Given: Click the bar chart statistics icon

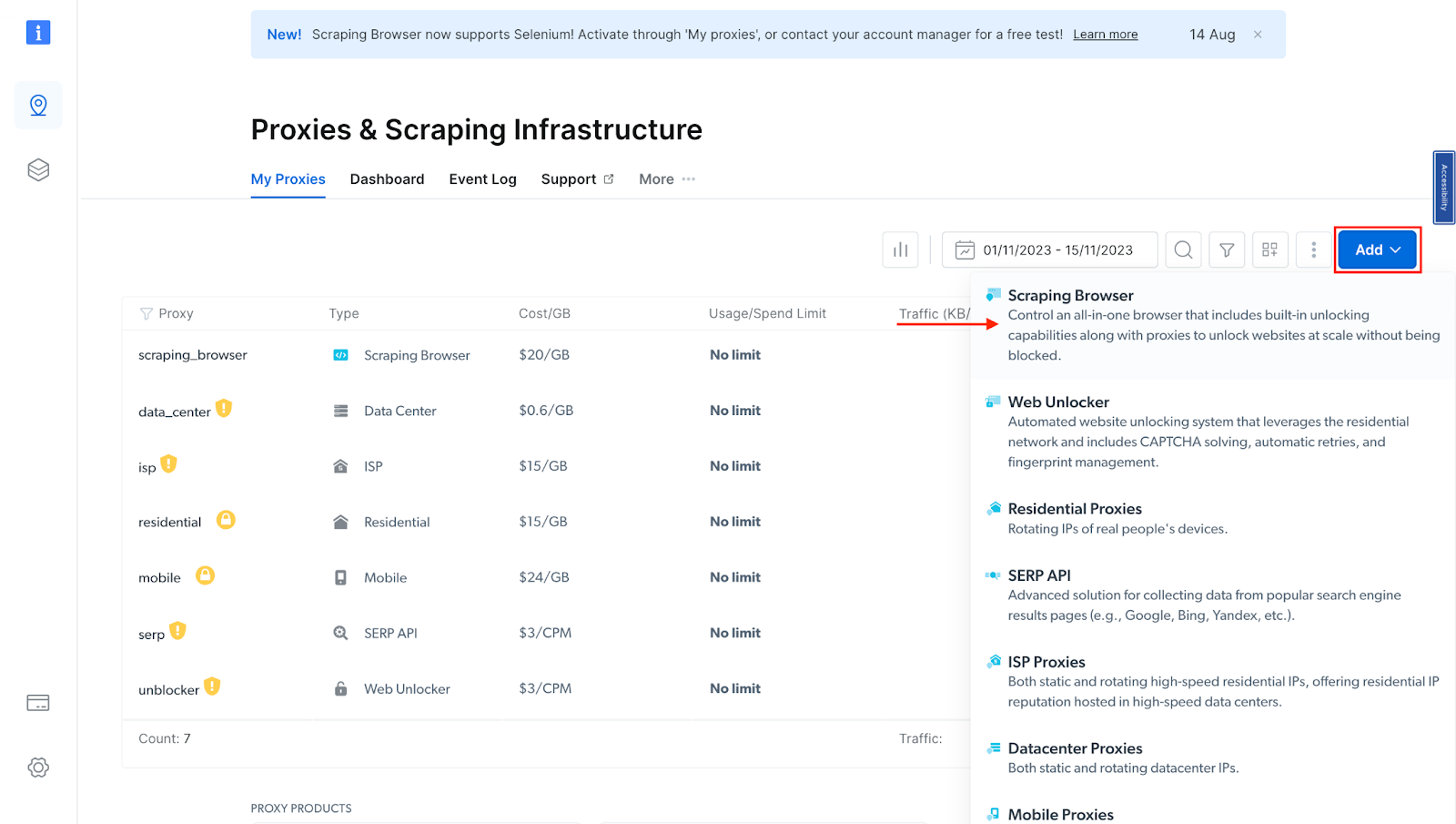Looking at the screenshot, I should (900, 249).
